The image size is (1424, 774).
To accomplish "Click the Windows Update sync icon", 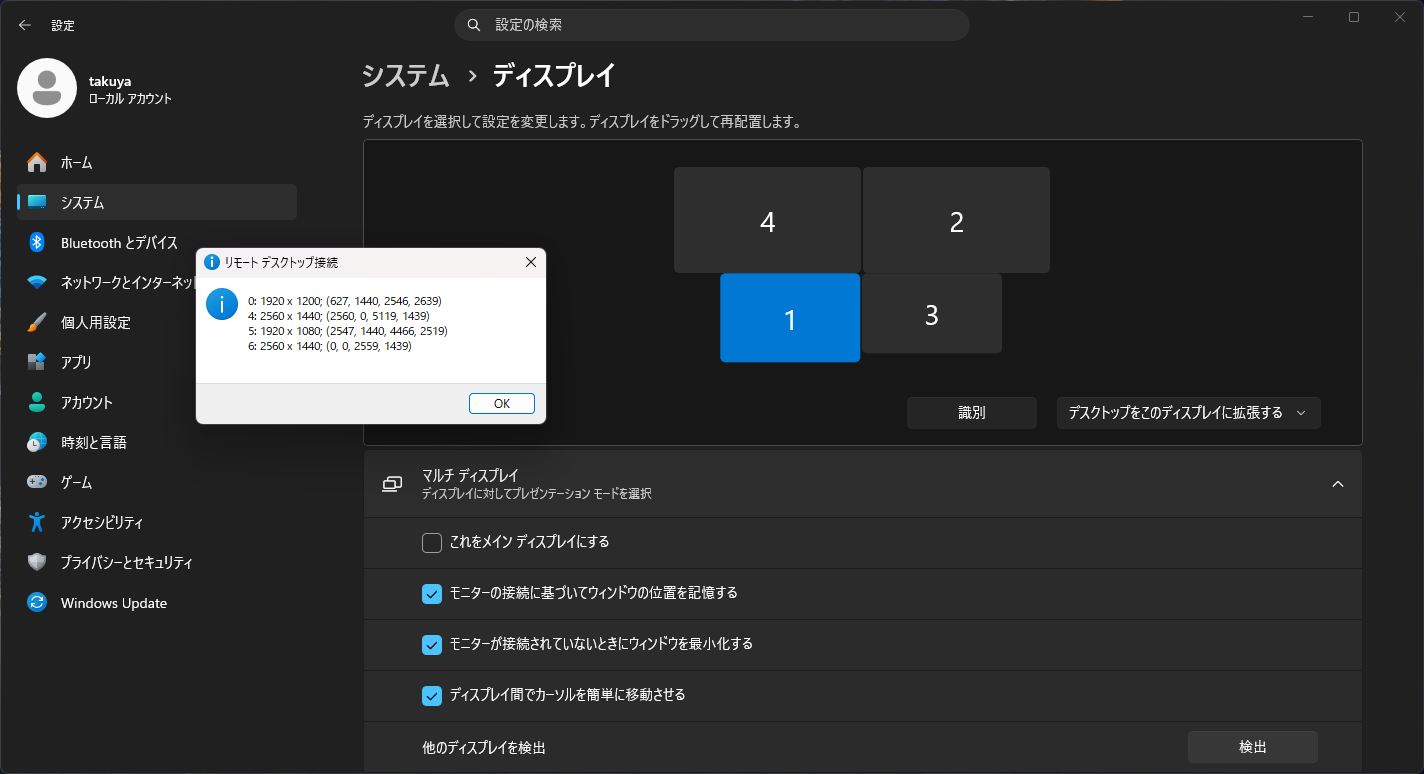I will tap(37, 602).
